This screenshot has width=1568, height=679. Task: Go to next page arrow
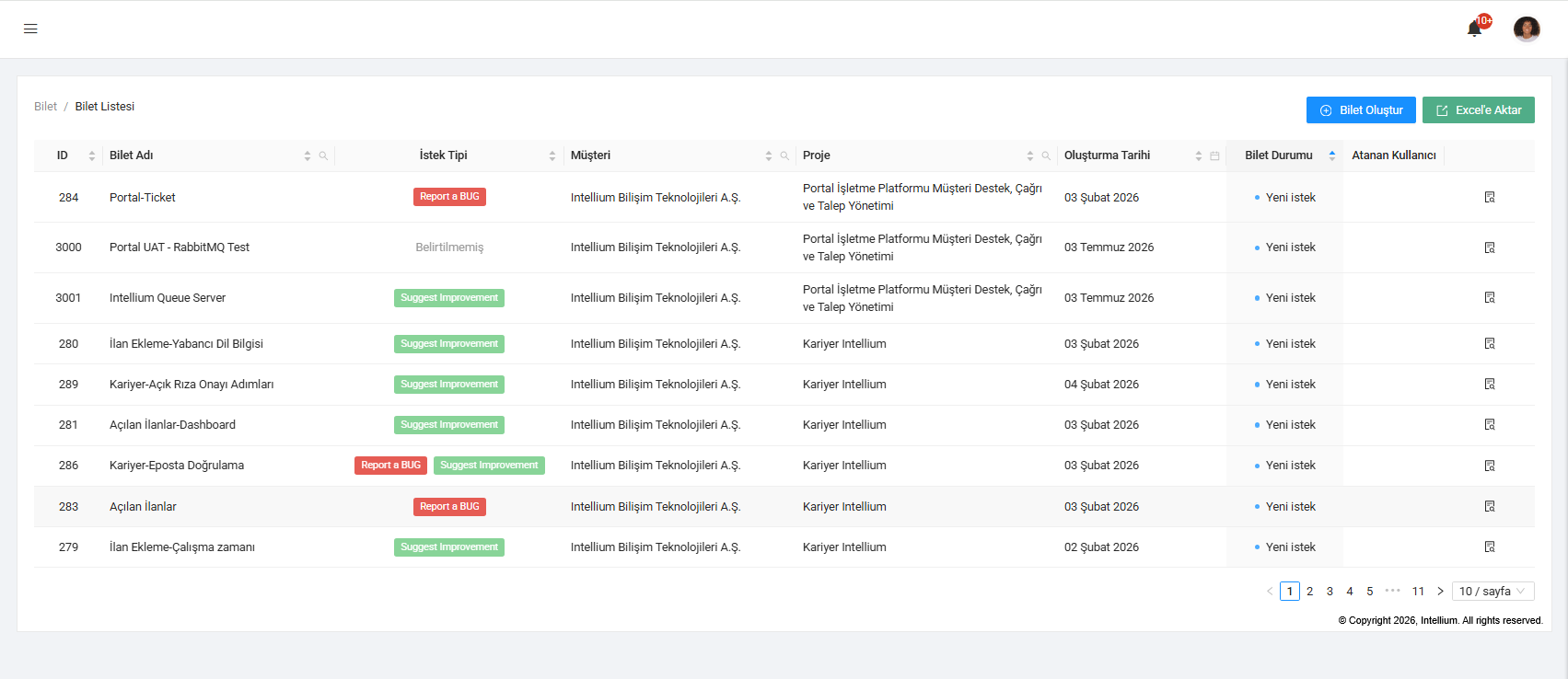pos(1440,592)
